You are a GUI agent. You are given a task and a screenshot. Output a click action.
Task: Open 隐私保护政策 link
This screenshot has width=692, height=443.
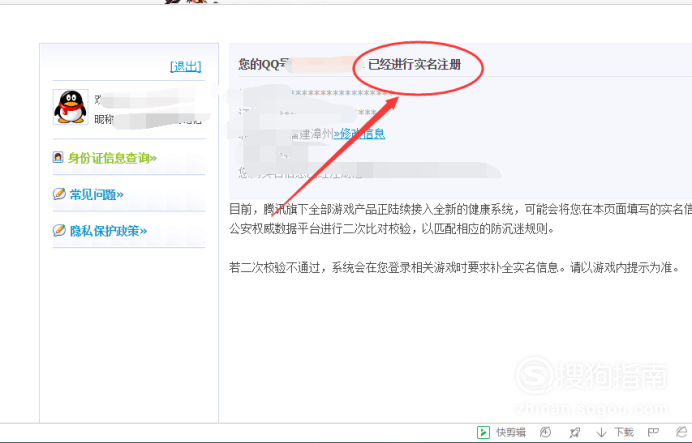pos(108,230)
